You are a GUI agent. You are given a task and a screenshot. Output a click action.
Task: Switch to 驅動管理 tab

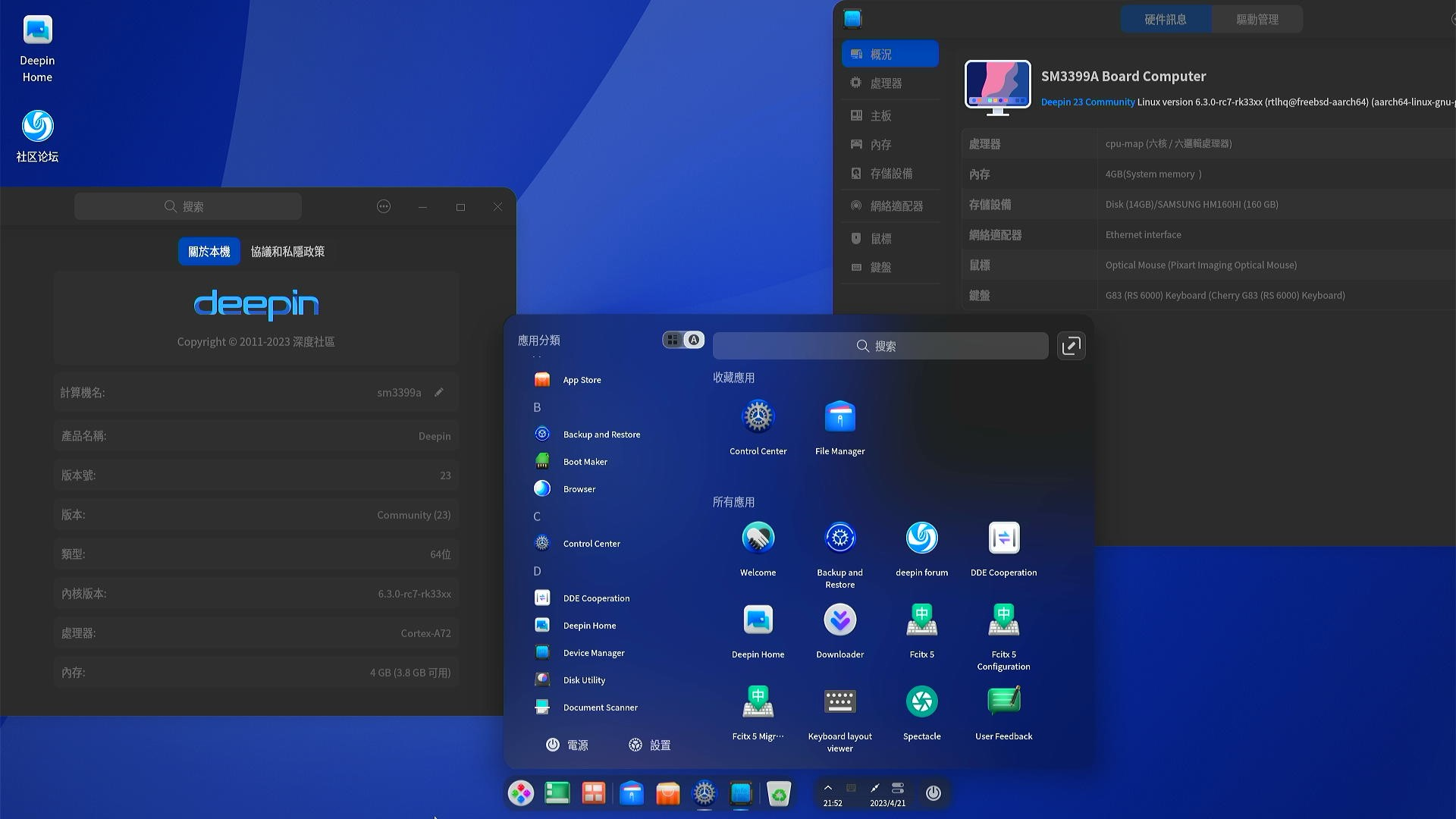[x=1257, y=20]
